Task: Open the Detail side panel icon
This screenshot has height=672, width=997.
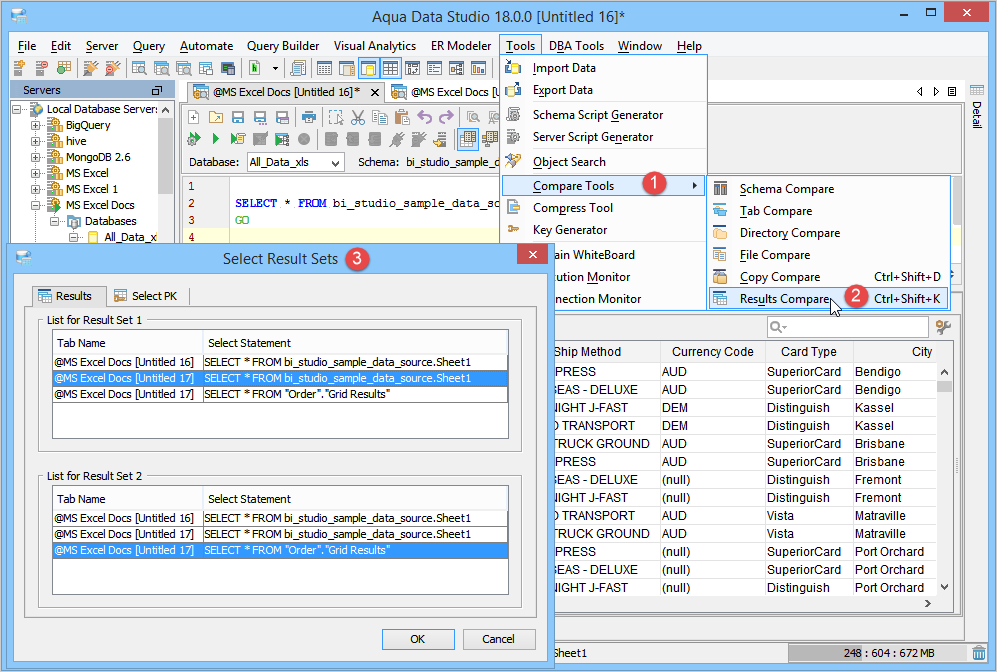Action: click(977, 92)
